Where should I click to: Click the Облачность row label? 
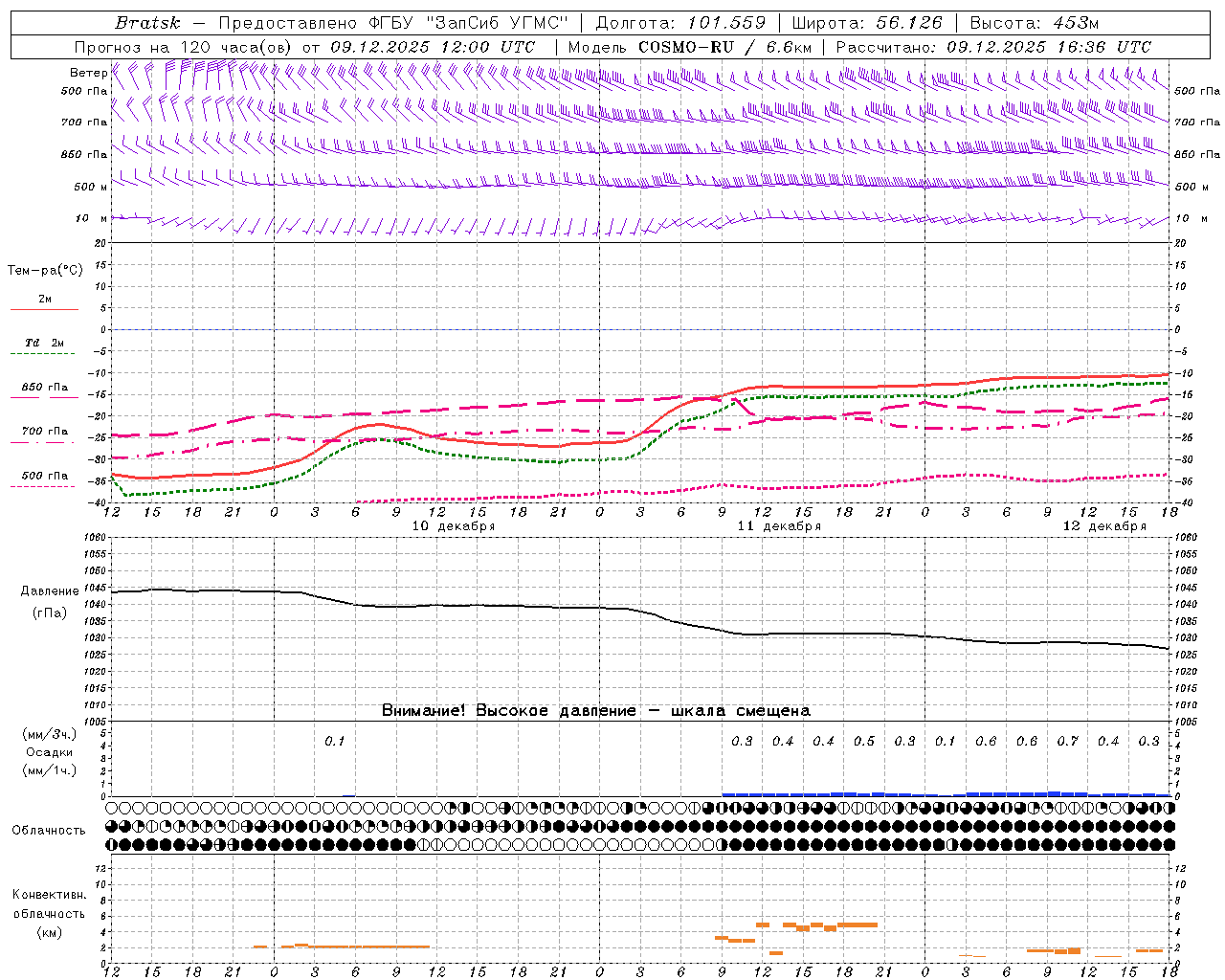coord(49,830)
